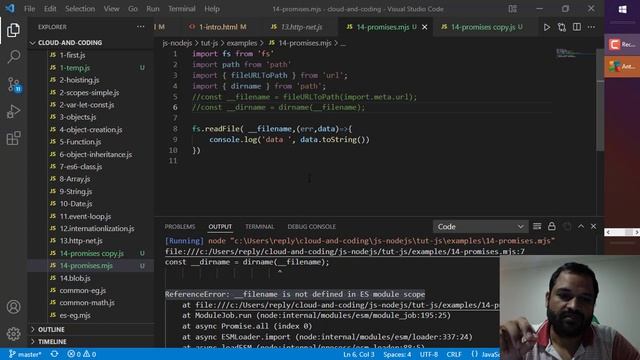The width and height of the screenshot is (640, 360).
Task: Switch to the TERMINAL panel tab
Action: coord(260,227)
